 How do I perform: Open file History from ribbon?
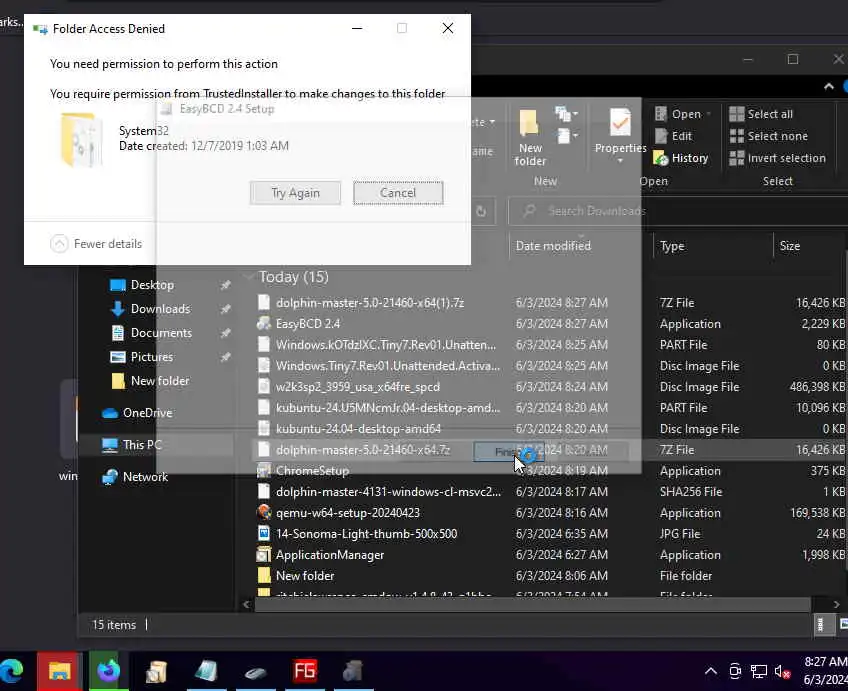681,158
